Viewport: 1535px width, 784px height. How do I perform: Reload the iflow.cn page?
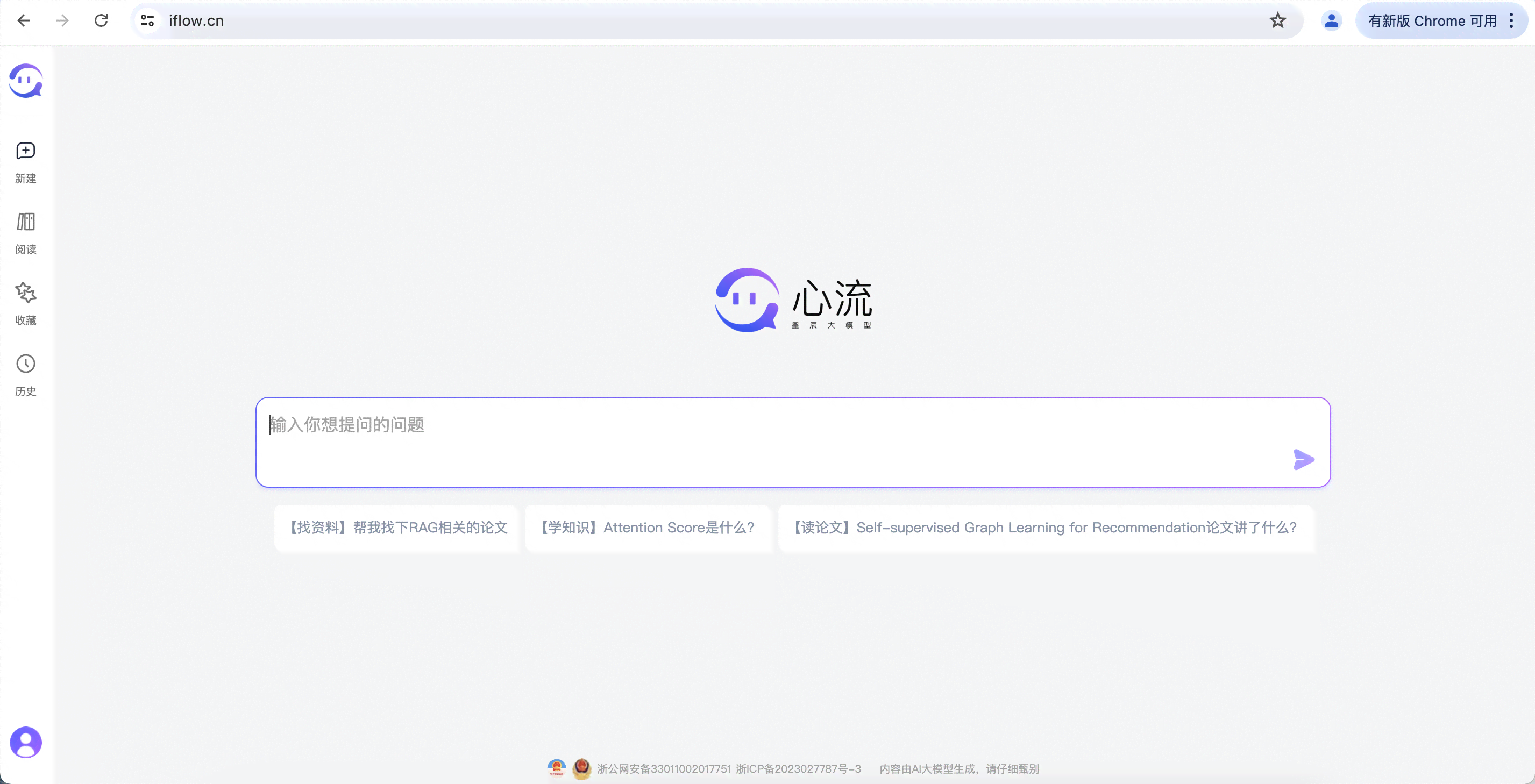point(101,21)
